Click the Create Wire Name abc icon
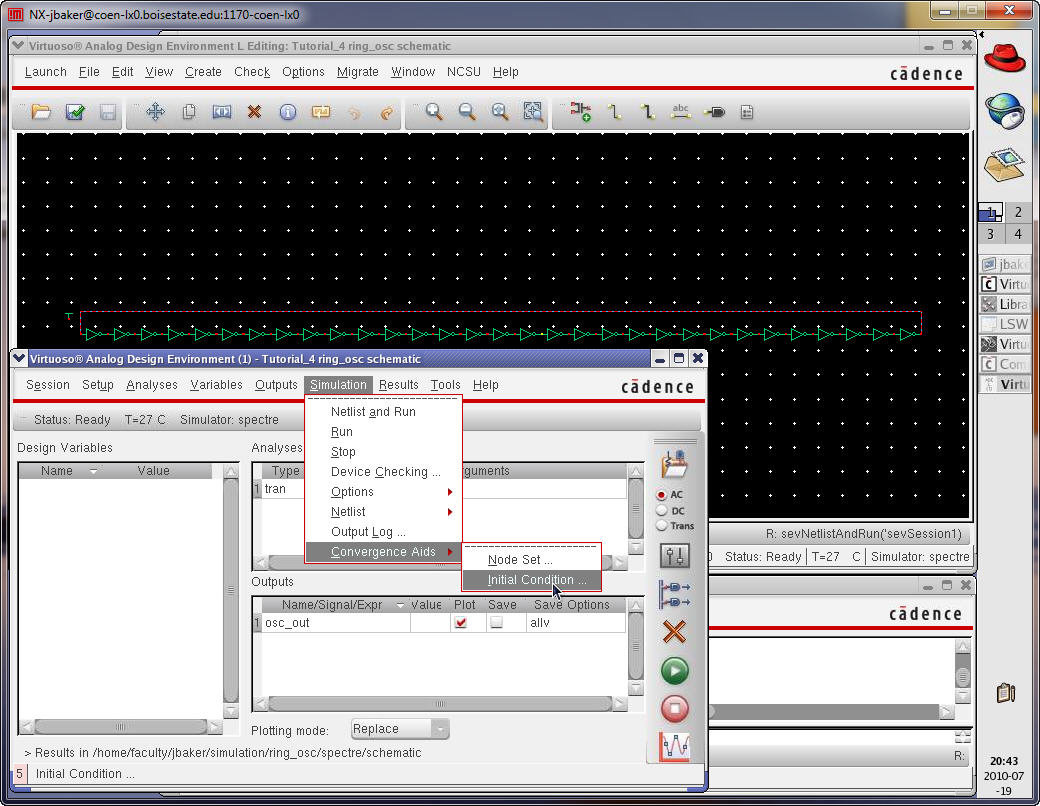 coord(681,112)
